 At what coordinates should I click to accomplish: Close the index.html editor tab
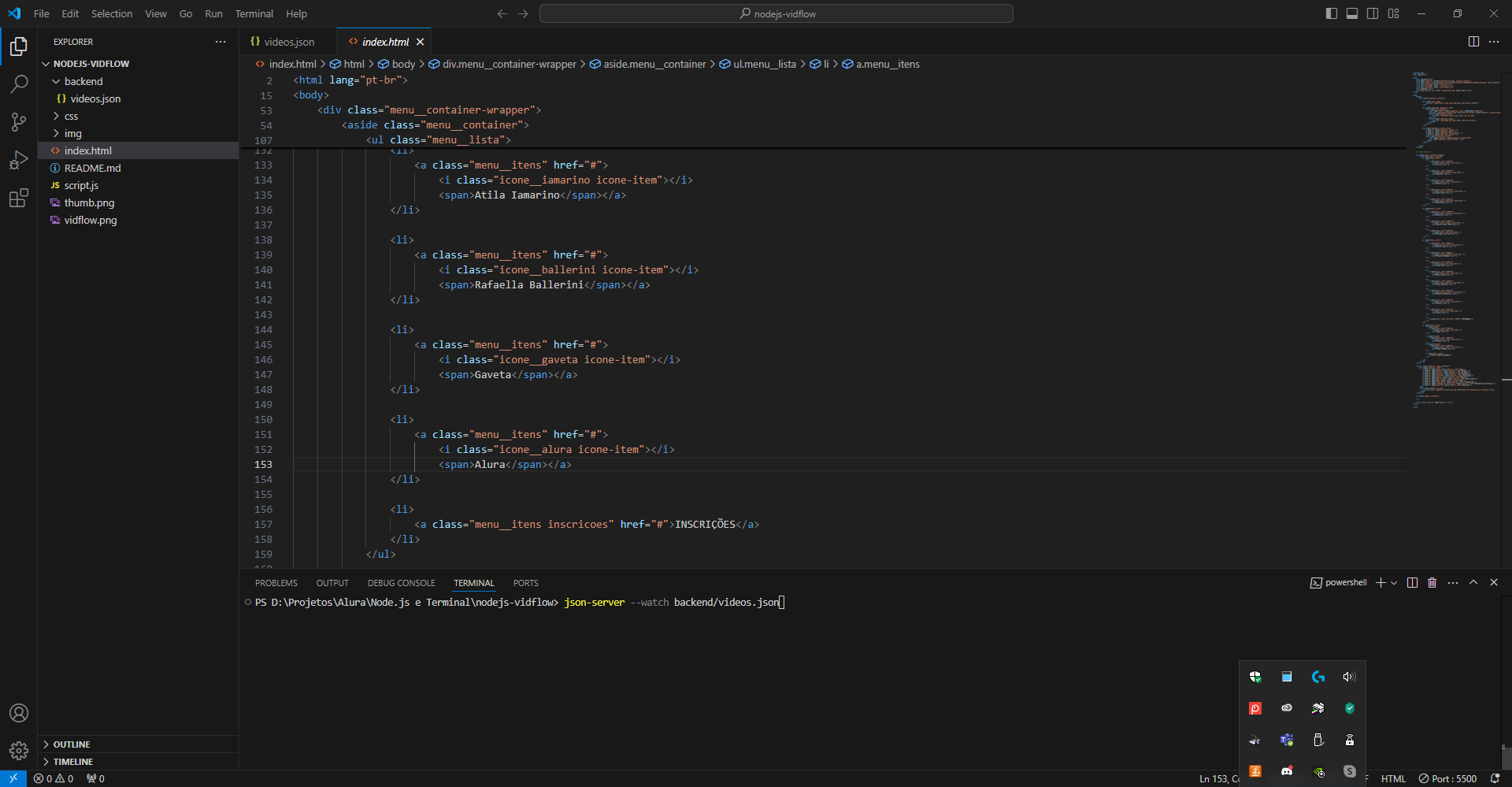coord(421,42)
